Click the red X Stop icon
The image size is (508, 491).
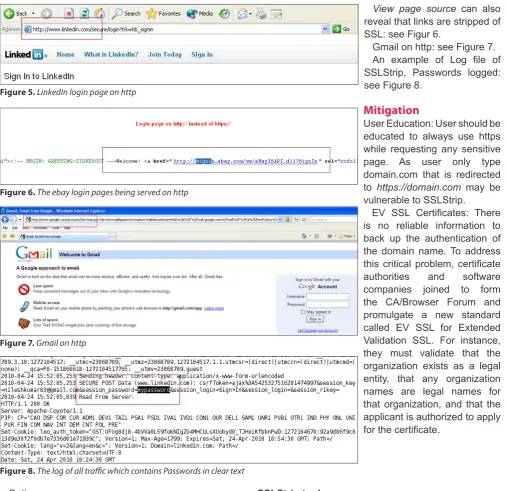click(69, 14)
